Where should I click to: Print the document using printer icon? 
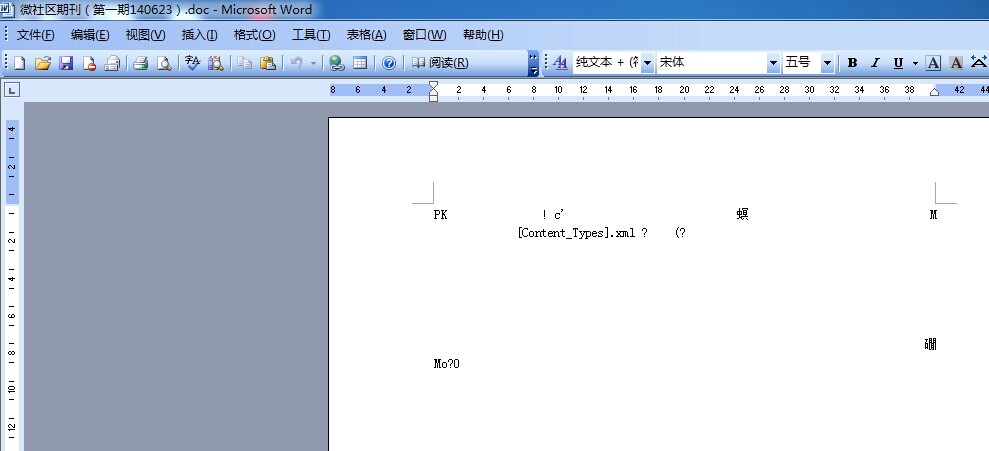coord(140,63)
